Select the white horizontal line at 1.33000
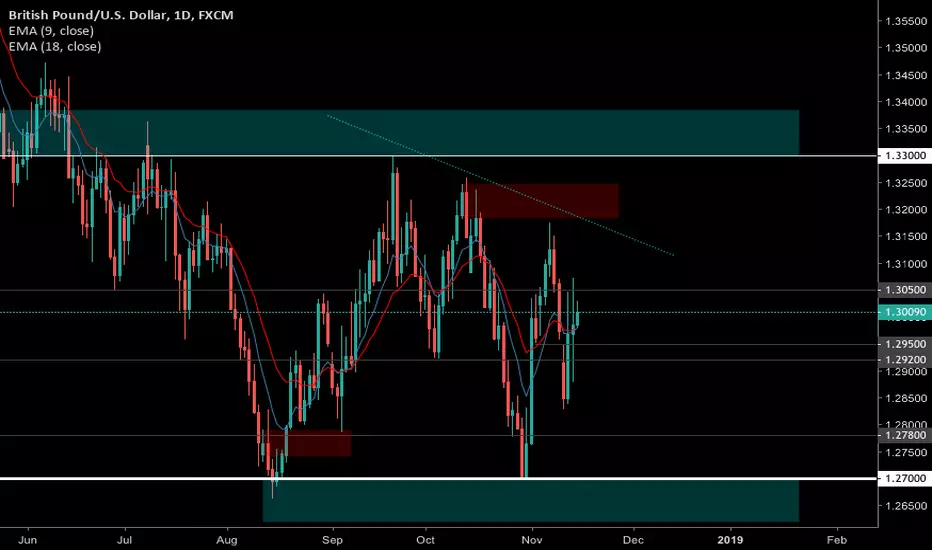Viewport: 932px width, 550px height. pos(439,156)
